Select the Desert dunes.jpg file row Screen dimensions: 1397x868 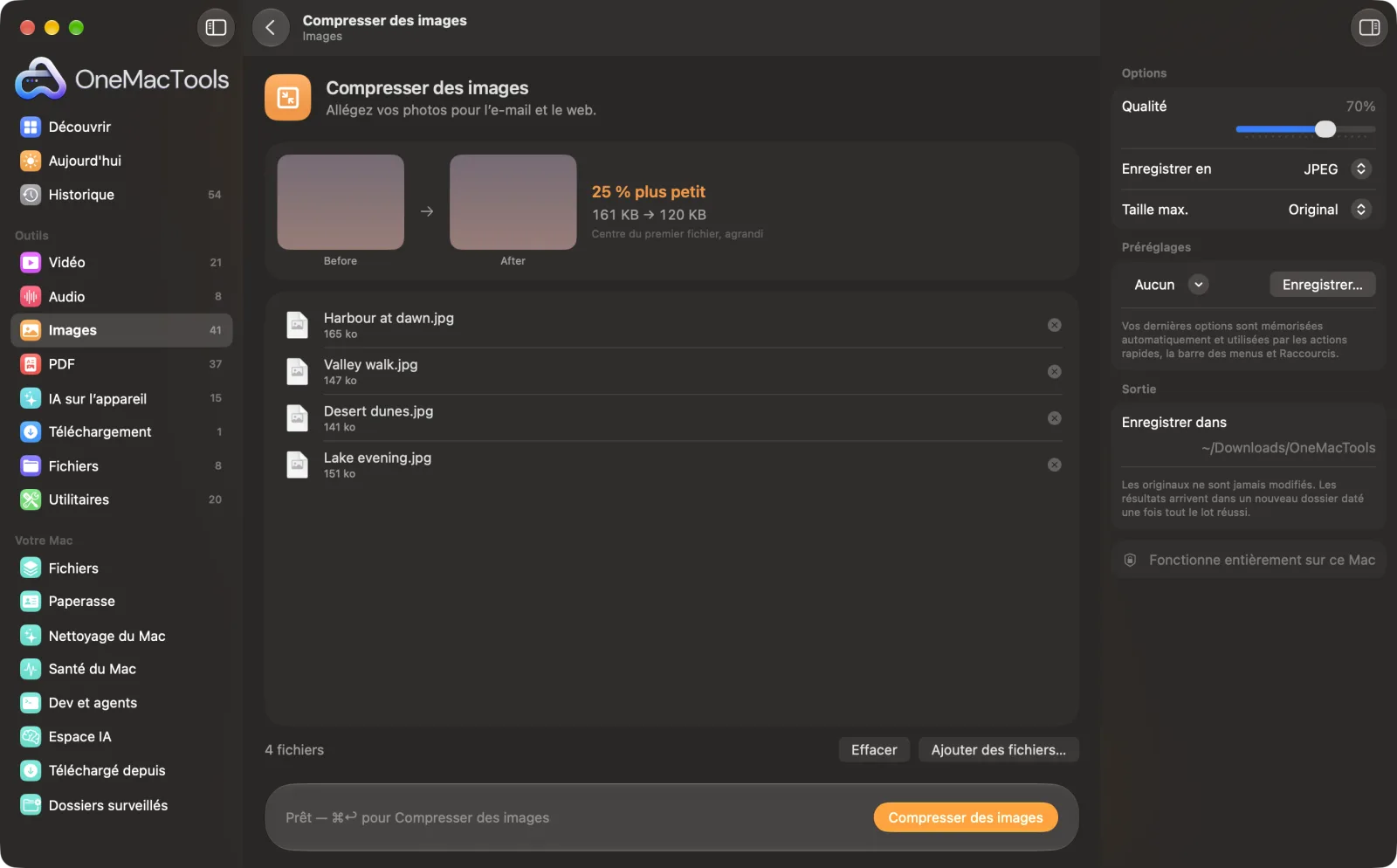(x=671, y=418)
